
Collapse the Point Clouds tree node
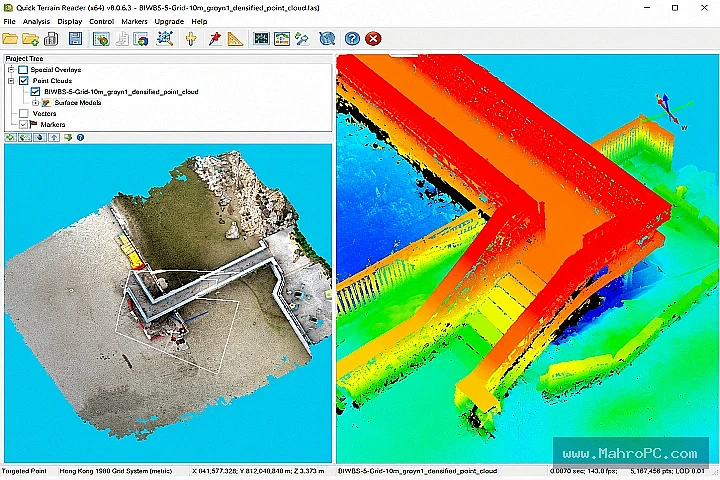(11, 81)
